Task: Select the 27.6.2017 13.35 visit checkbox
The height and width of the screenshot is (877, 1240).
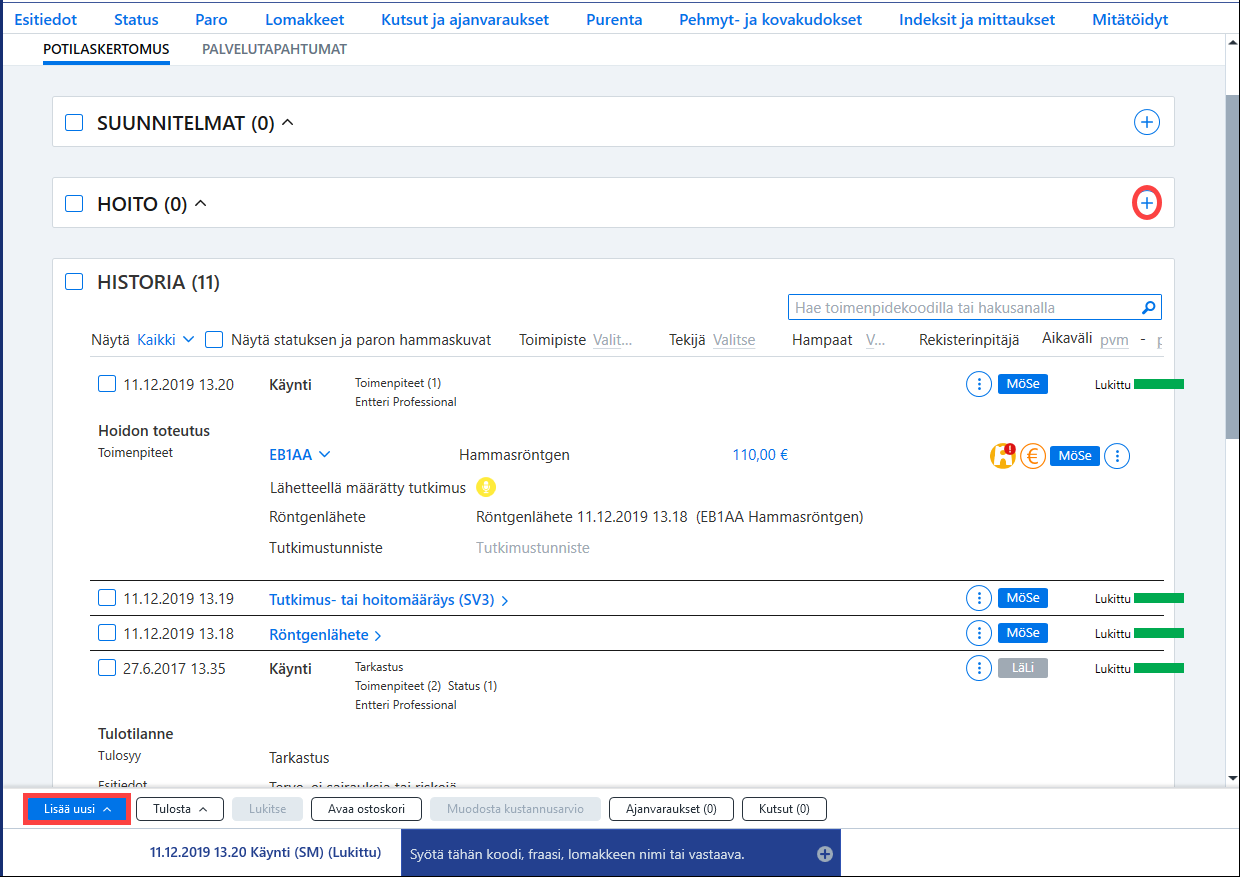Action: coord(107,668)
